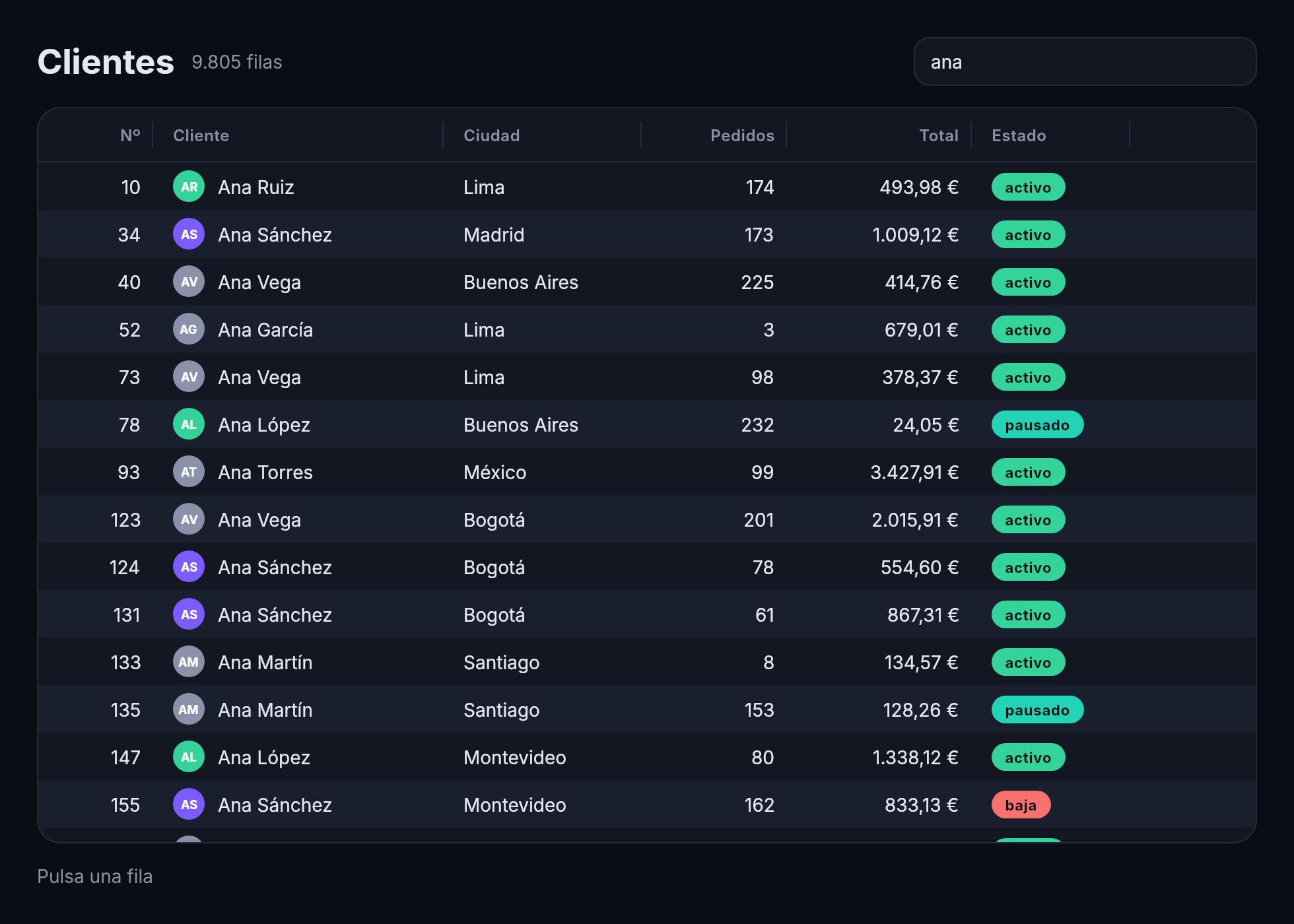Click the AS avatar in row 131
This screenshot has width=1294, height=924.
[x=189, y=614]
